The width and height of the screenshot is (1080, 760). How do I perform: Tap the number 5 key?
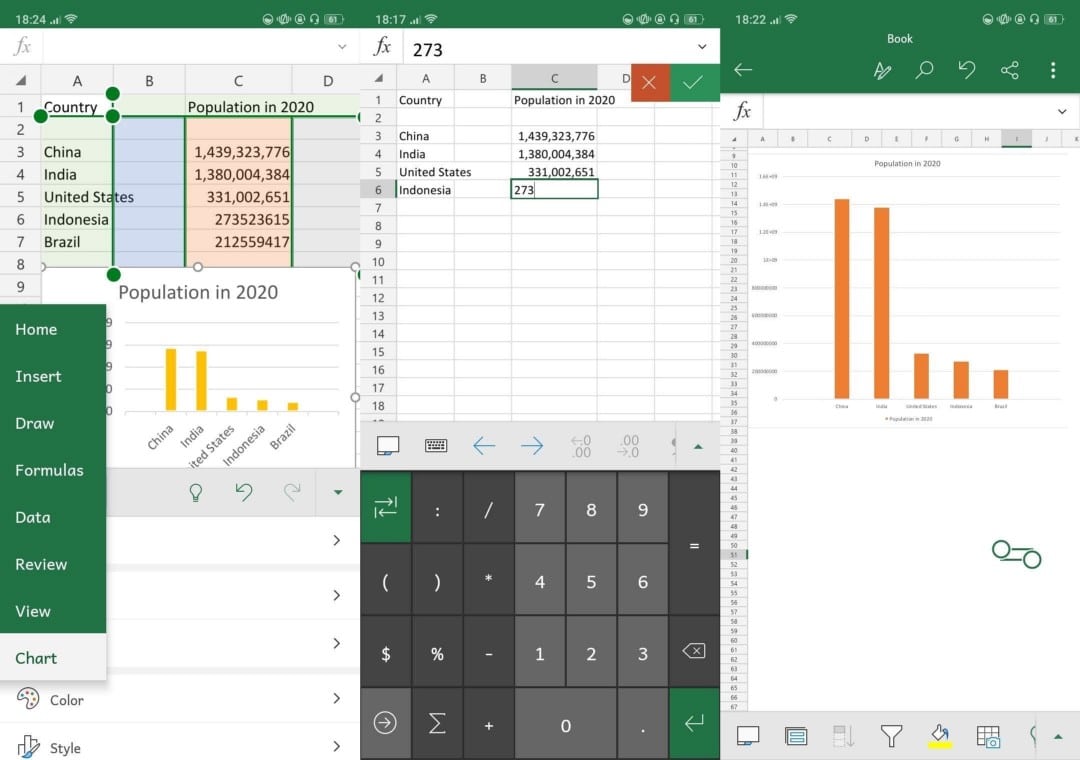click(x=591, y=582)
